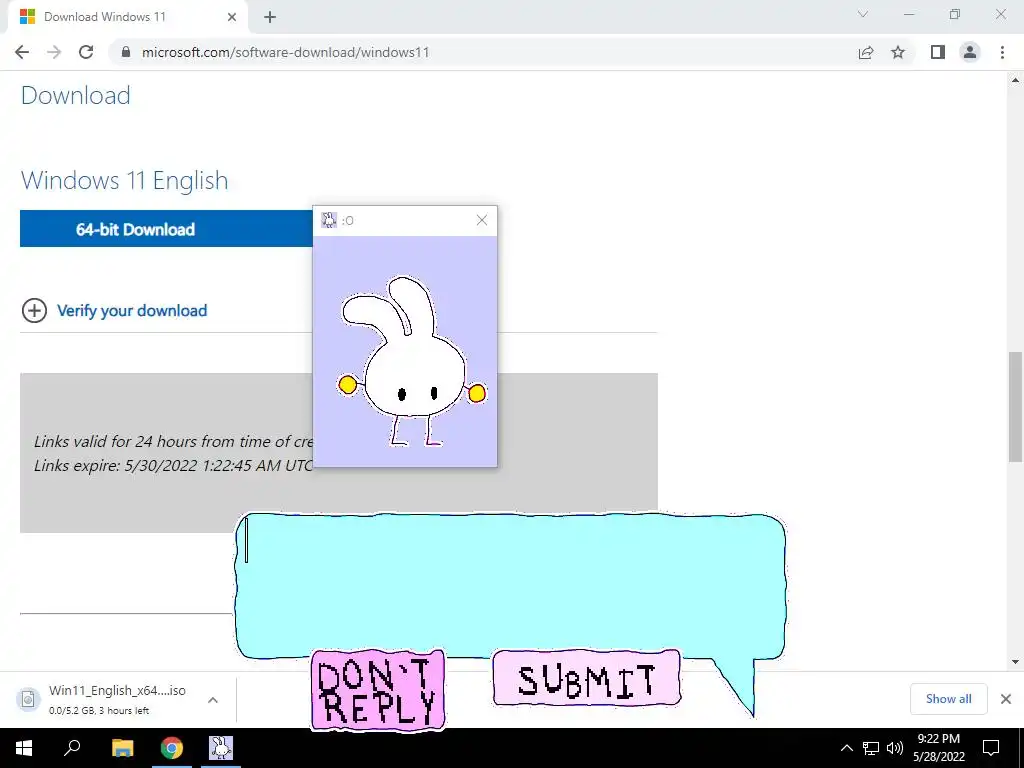Image resolution: width=1024 pixels, height=768 pixels.
Task: Open taskbar search
Action: point(72,748)
